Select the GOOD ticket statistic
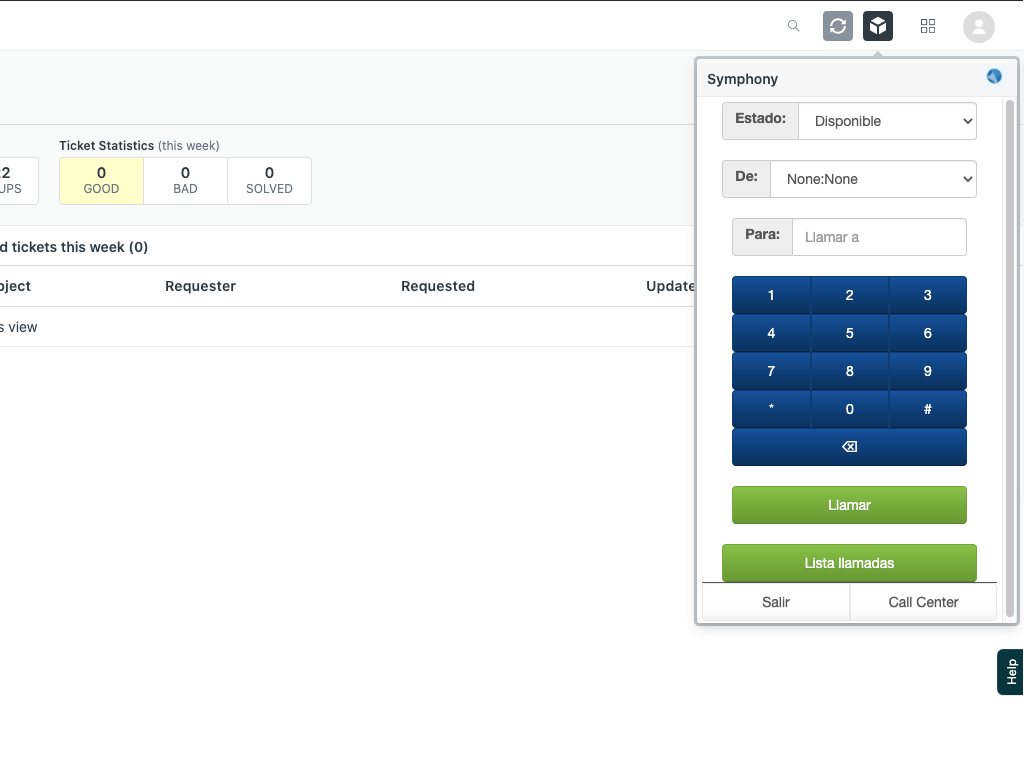The width and height of the screenshot is (1024, 768). pos(101,180)
